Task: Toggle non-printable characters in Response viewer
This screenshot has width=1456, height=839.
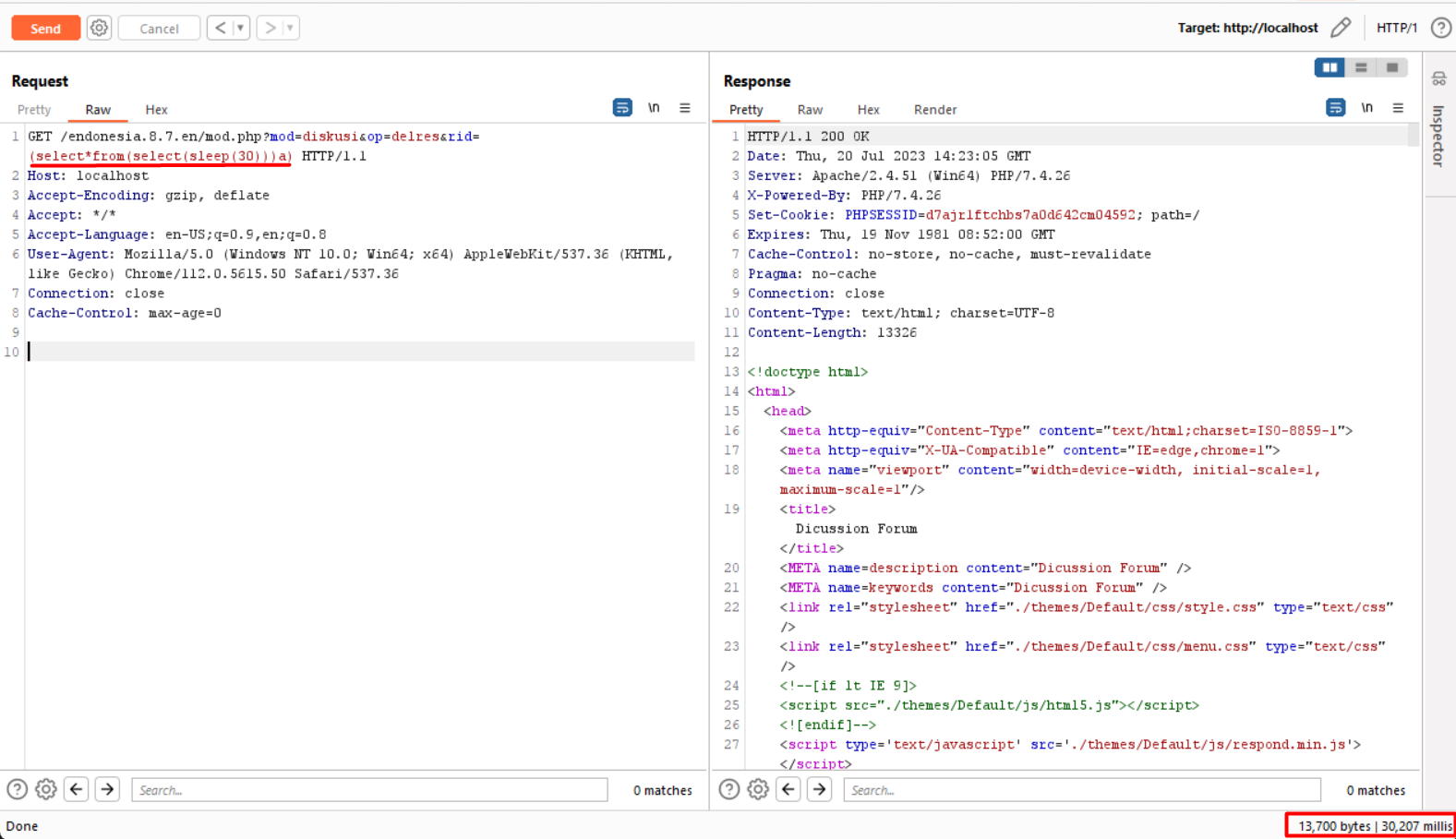Action: tap(1366, 108)
